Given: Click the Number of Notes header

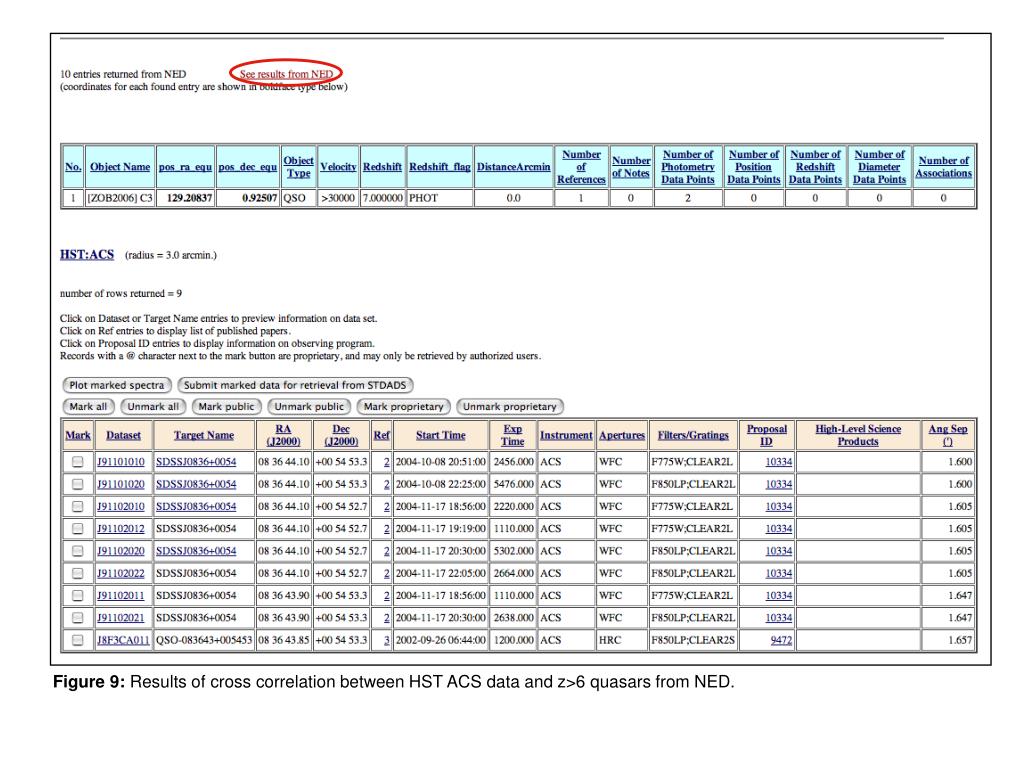Looking at the screenshot, I should point(631,167).
